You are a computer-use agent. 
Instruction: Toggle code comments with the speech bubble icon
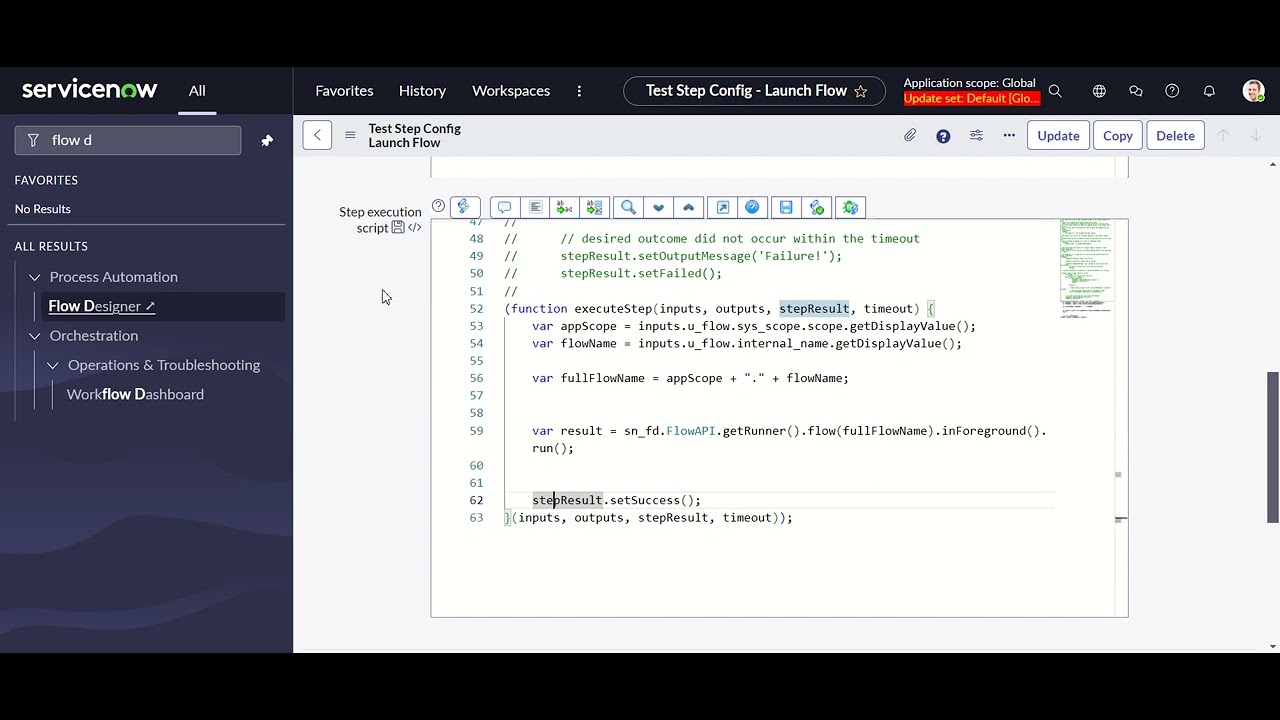(x=504, y=207)
